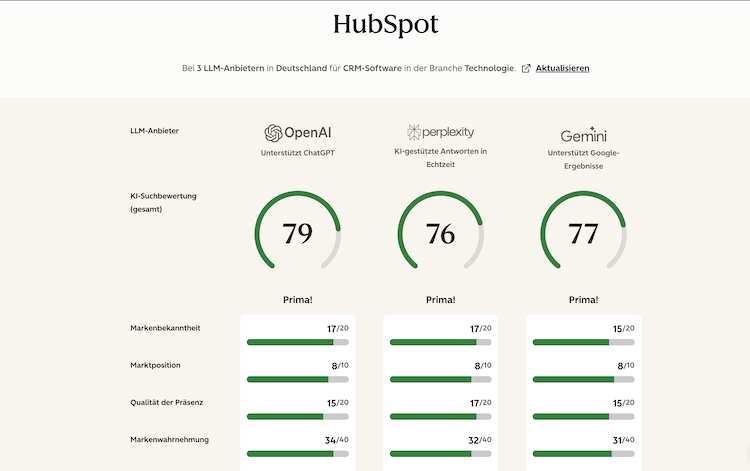Click the Prima! rating under OpenAI

pos(298,300)
